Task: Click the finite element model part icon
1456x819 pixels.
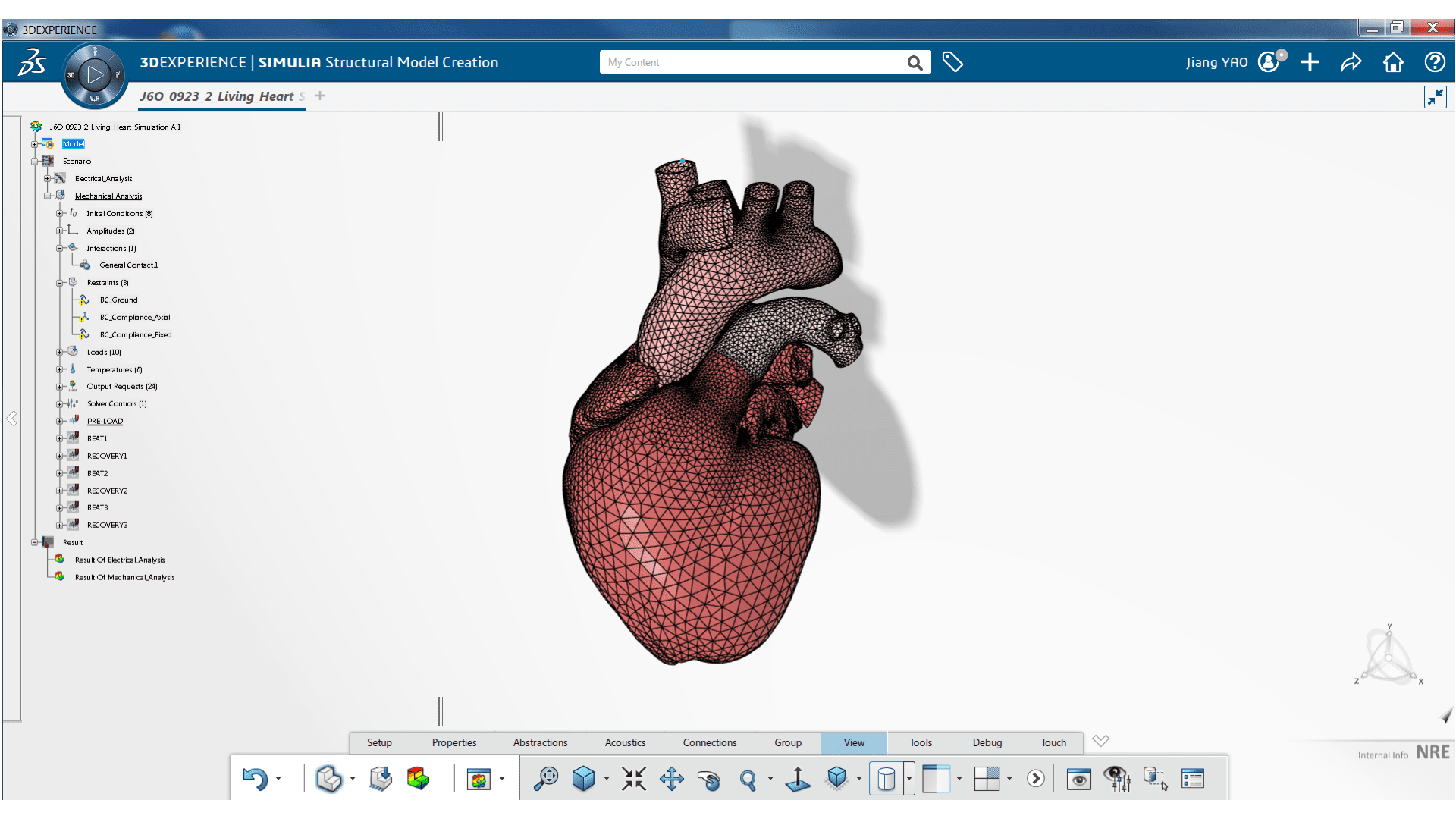Action: coord(329,779)
